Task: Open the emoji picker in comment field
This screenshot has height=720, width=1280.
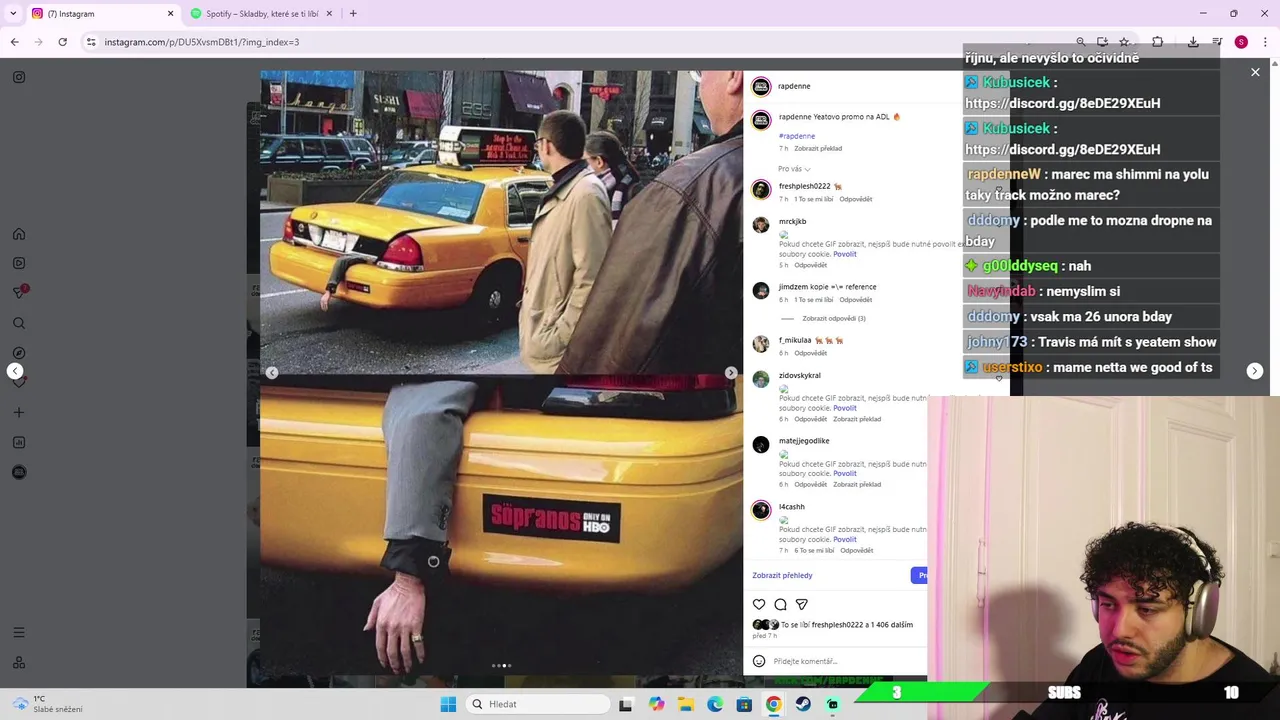Action: 759,661
